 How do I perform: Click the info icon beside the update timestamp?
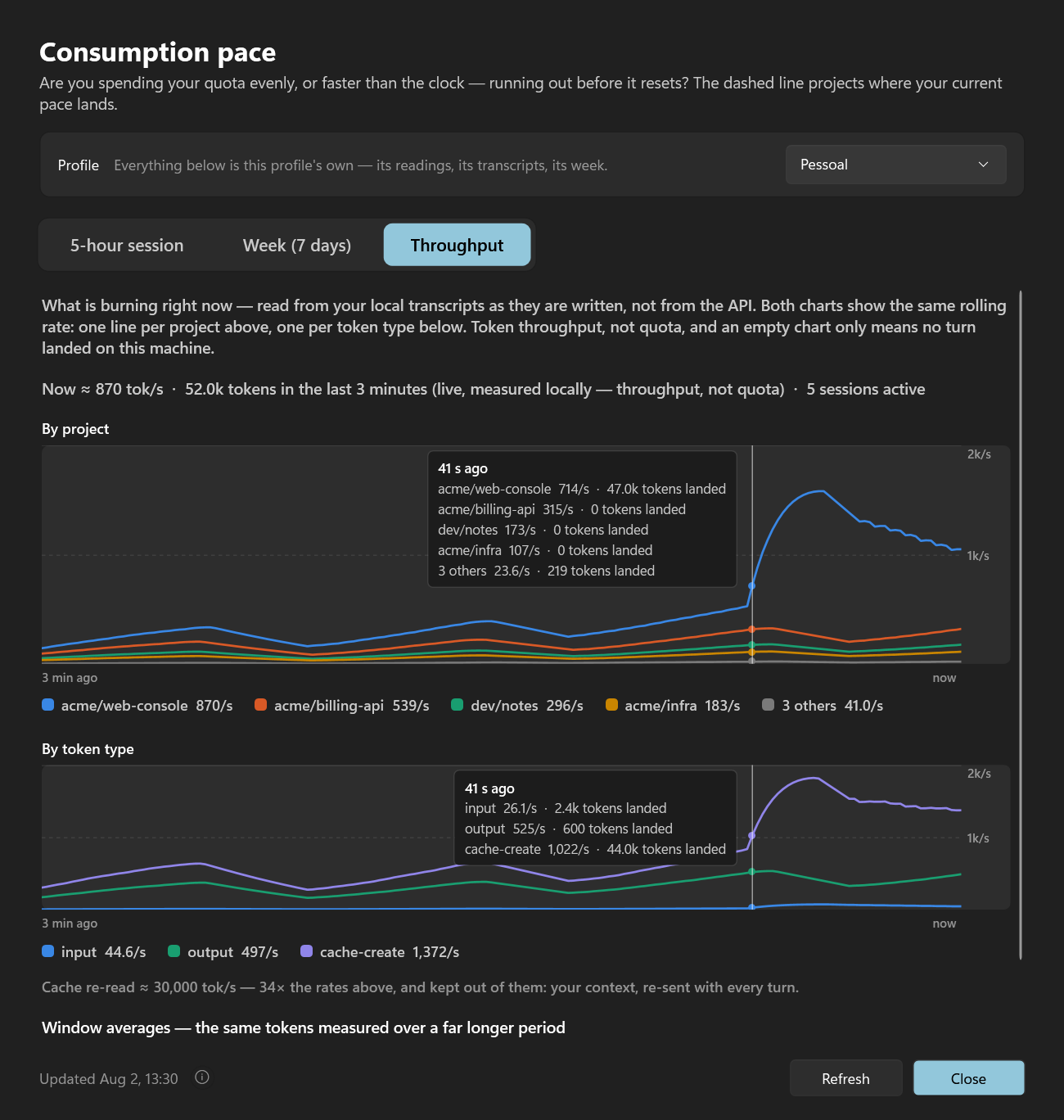(x=202, y=1077)
